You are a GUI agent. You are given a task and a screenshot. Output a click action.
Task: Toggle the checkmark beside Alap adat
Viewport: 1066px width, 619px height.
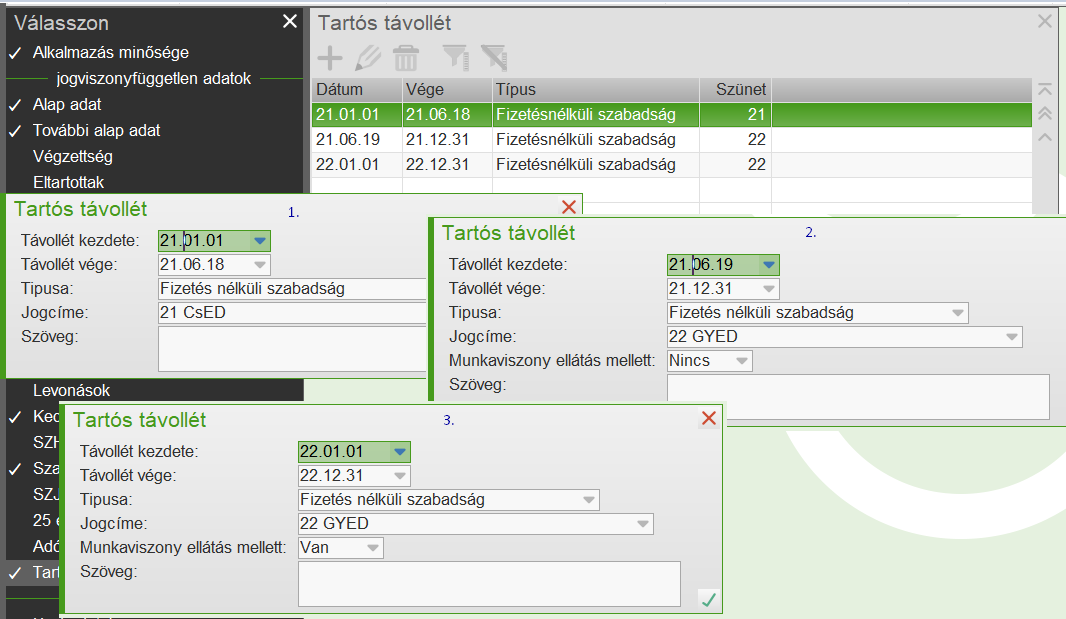pos(17,102)
